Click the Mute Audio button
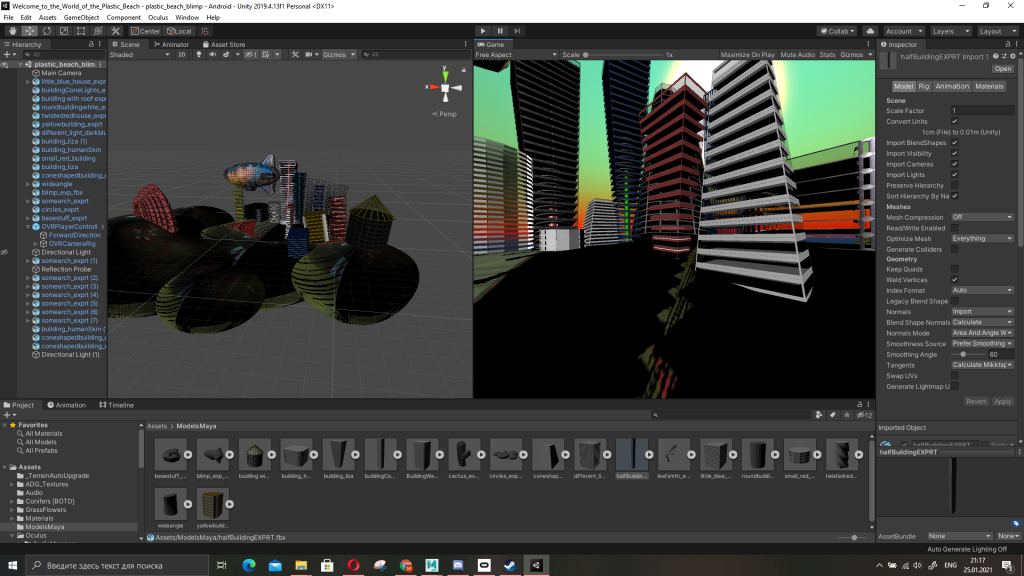This screenshot has width=1024, height=576. [x=797, y=55]
